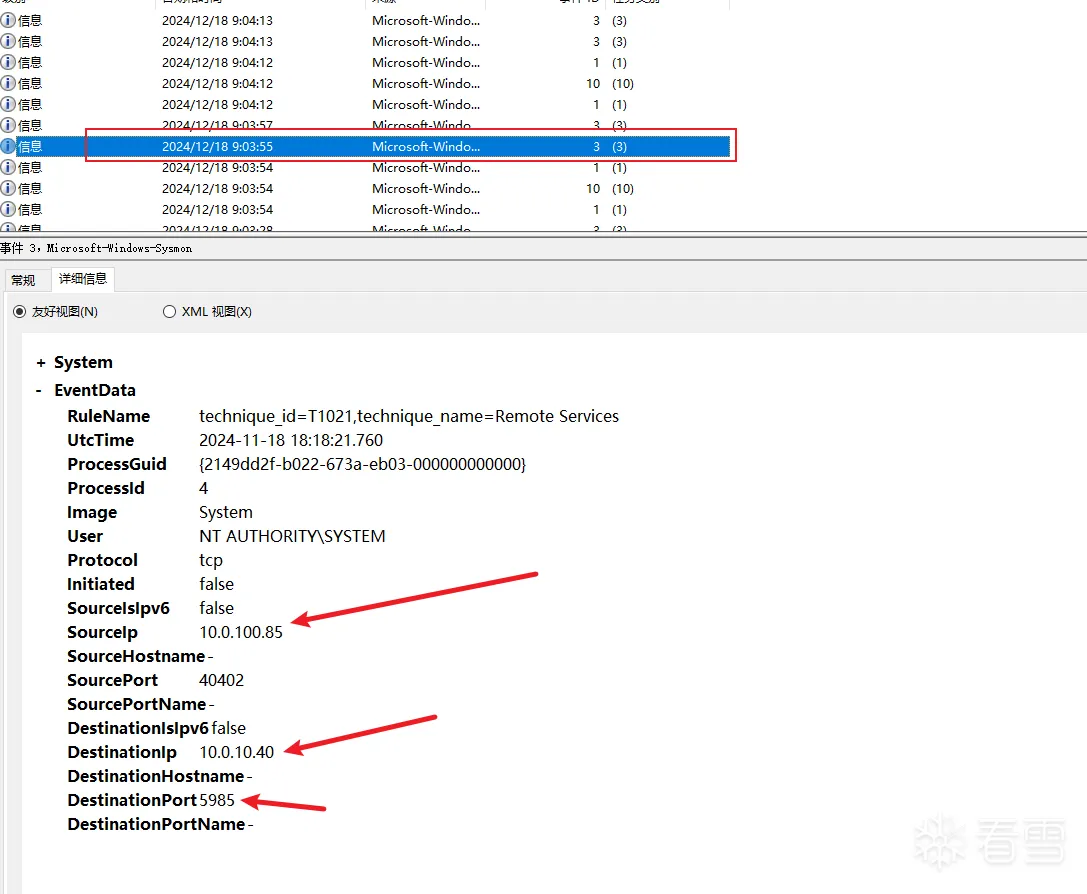Click the System node label
Image resolution: width=1087 pixels, height=894 pixels.
coord(83,362)
